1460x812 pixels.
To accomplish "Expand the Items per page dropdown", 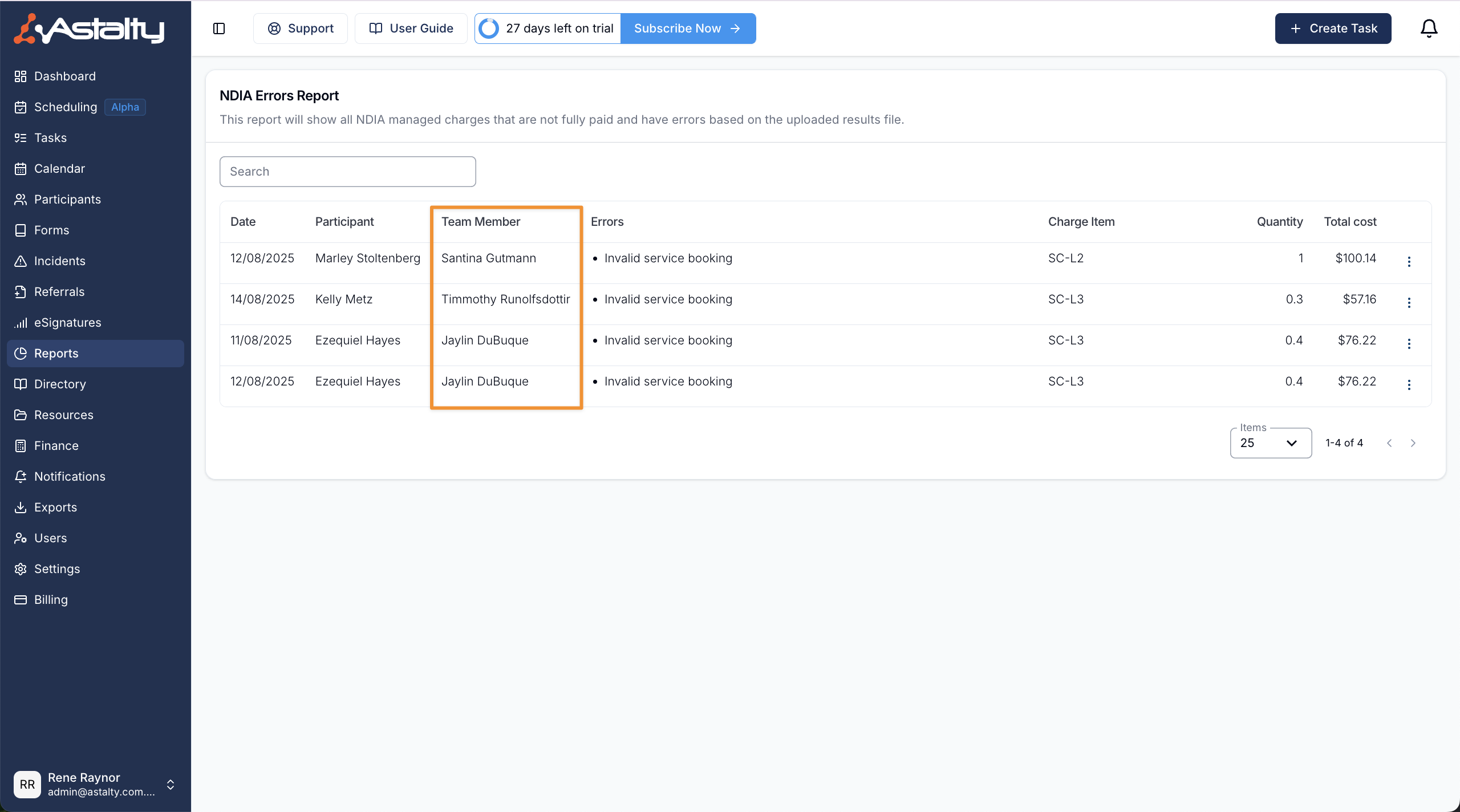I will tap(1271, 443).
